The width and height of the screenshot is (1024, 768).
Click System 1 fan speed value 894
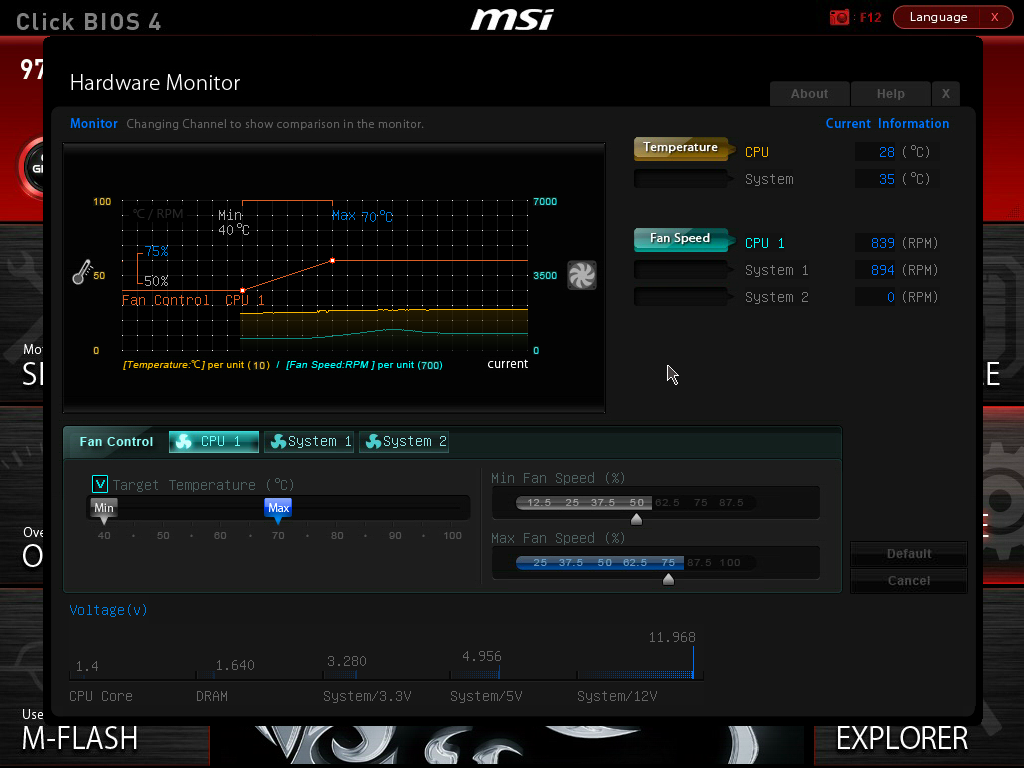click(x=882, y=270)
